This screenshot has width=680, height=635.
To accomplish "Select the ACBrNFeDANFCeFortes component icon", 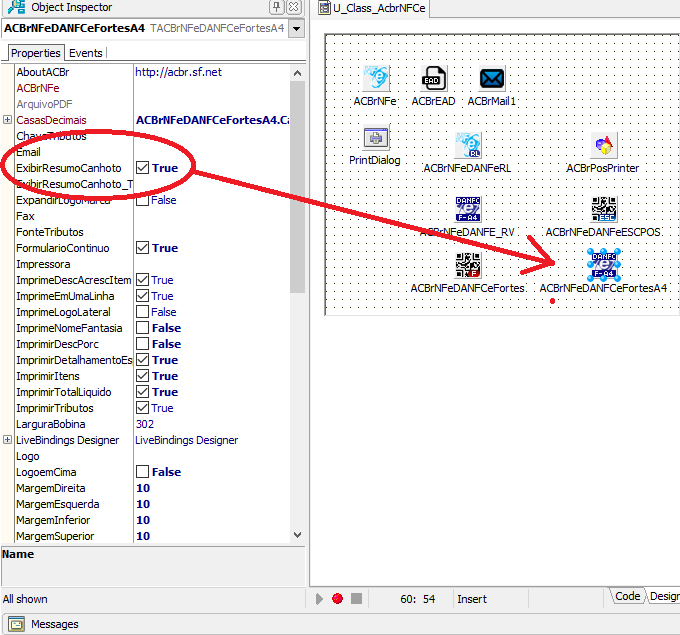I will 468,265.
